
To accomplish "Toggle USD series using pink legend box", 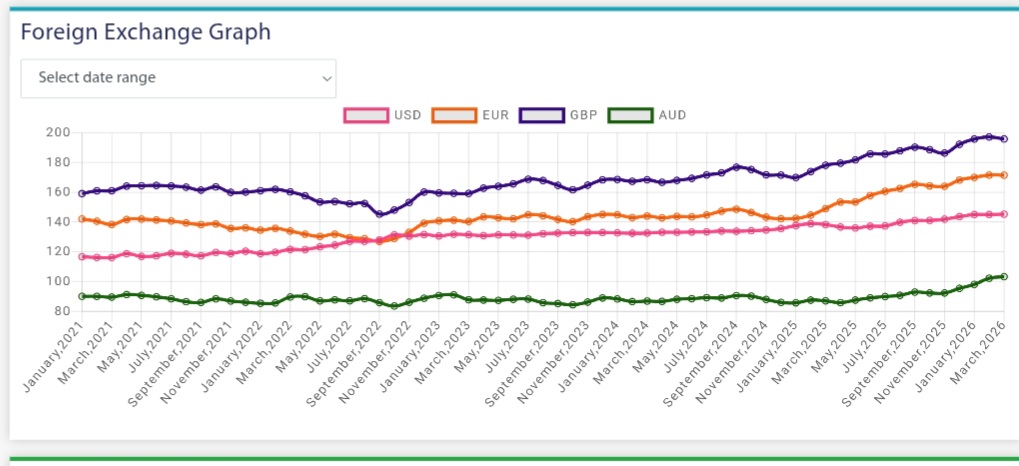I will click(365, 115).
